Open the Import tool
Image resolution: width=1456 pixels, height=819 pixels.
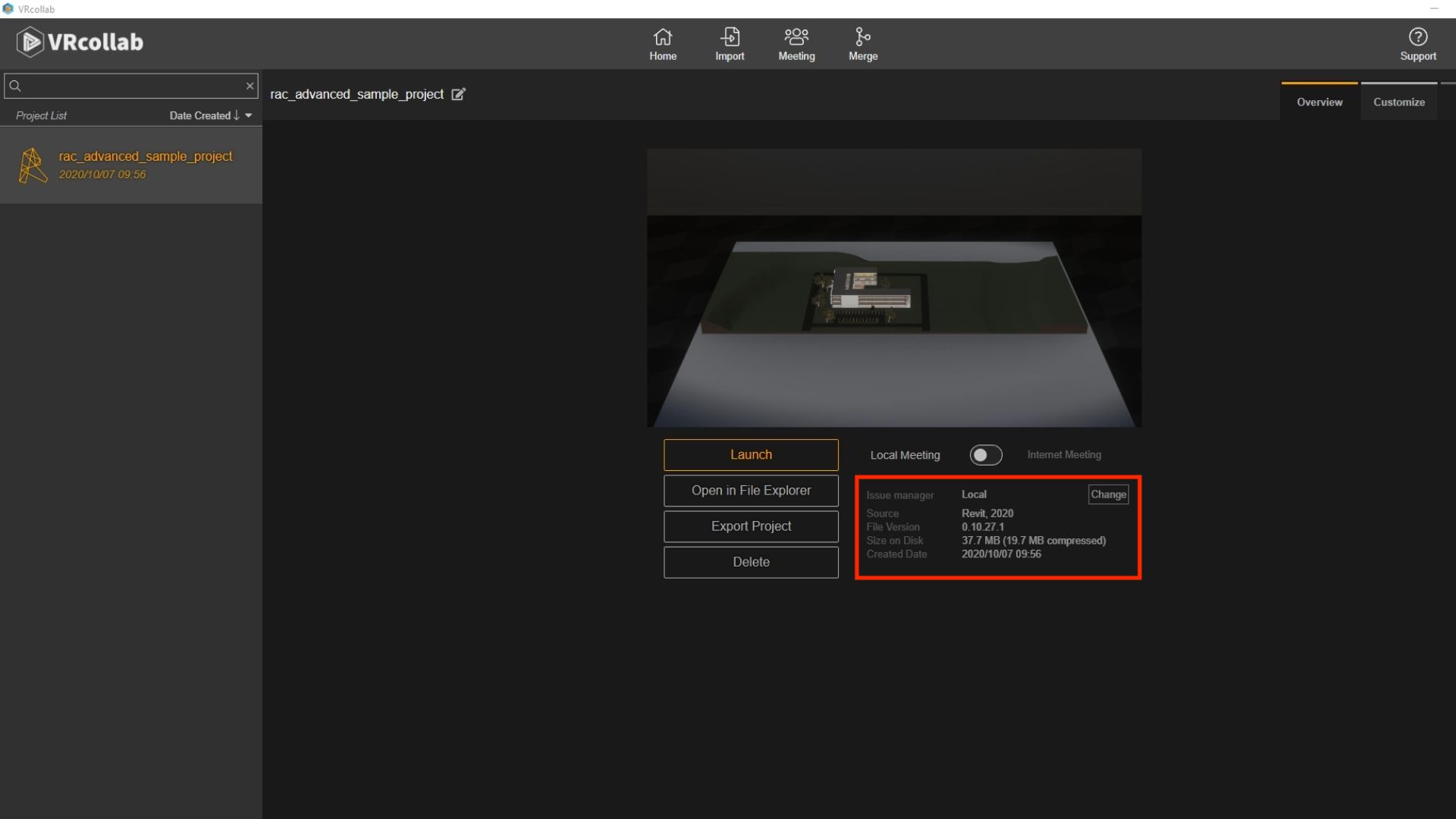point(730,44)
